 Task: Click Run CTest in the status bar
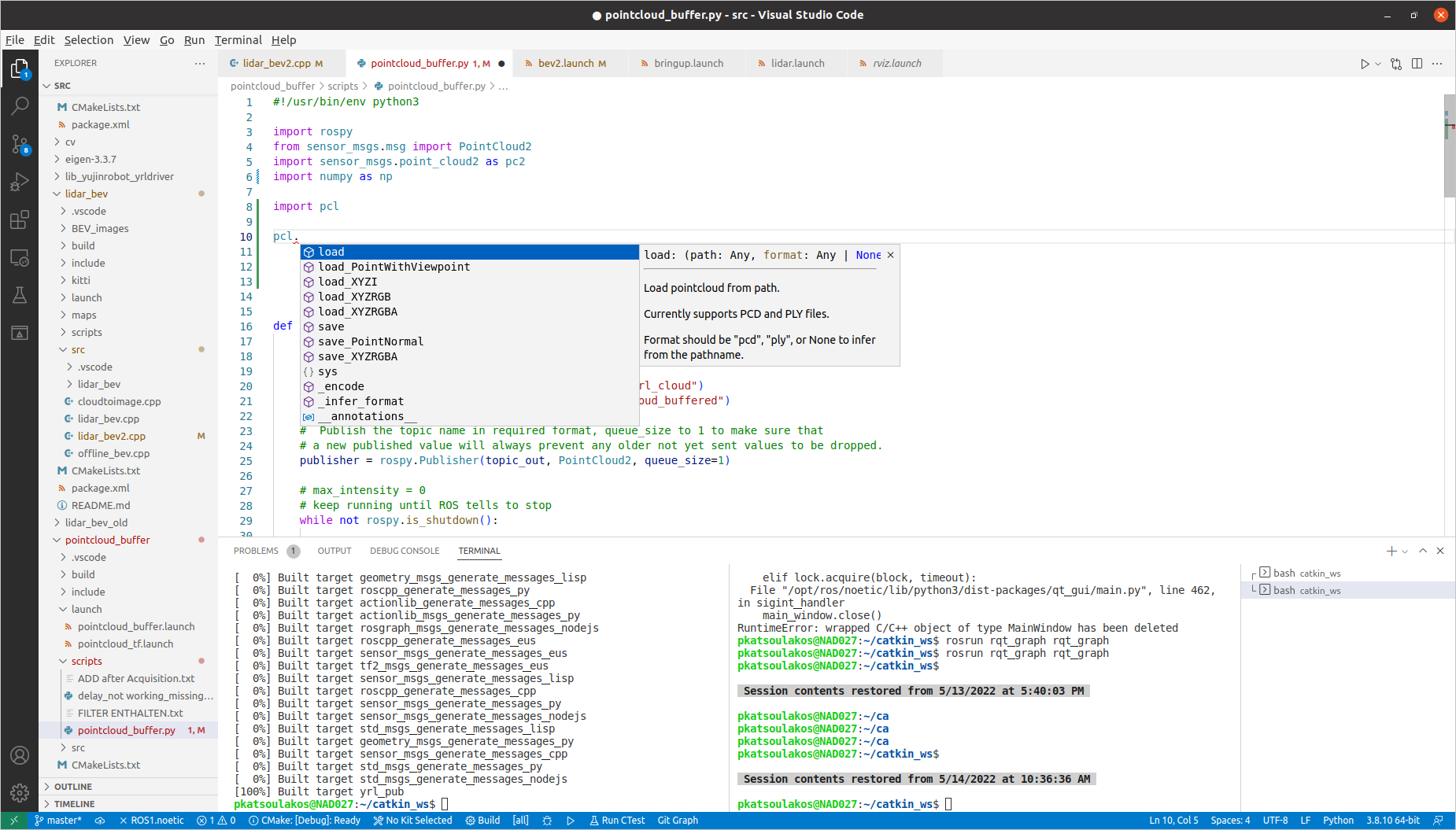(617, 820)
